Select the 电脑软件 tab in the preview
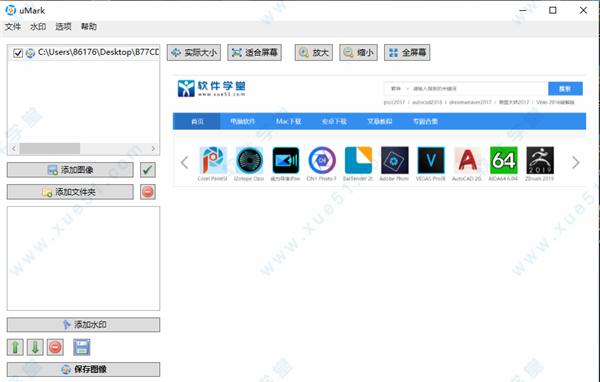The image size is (600, 382). 243,121
